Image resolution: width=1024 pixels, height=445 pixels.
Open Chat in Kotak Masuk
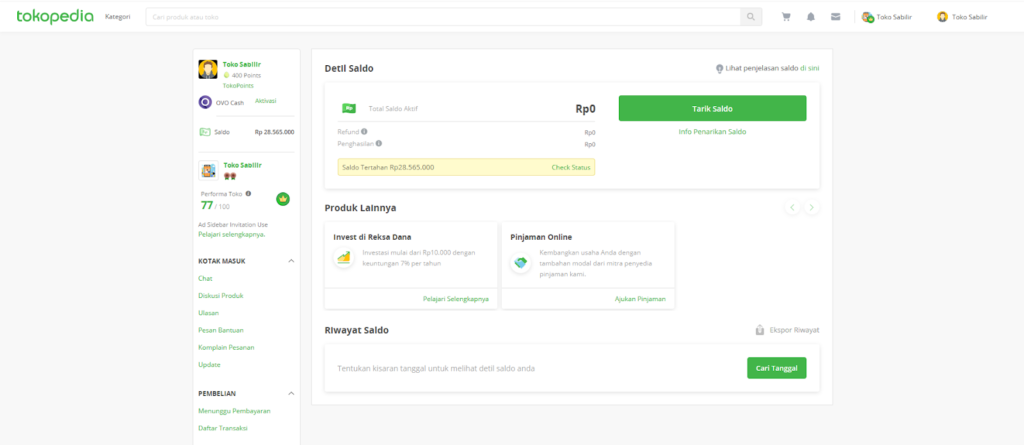point(205,278)
